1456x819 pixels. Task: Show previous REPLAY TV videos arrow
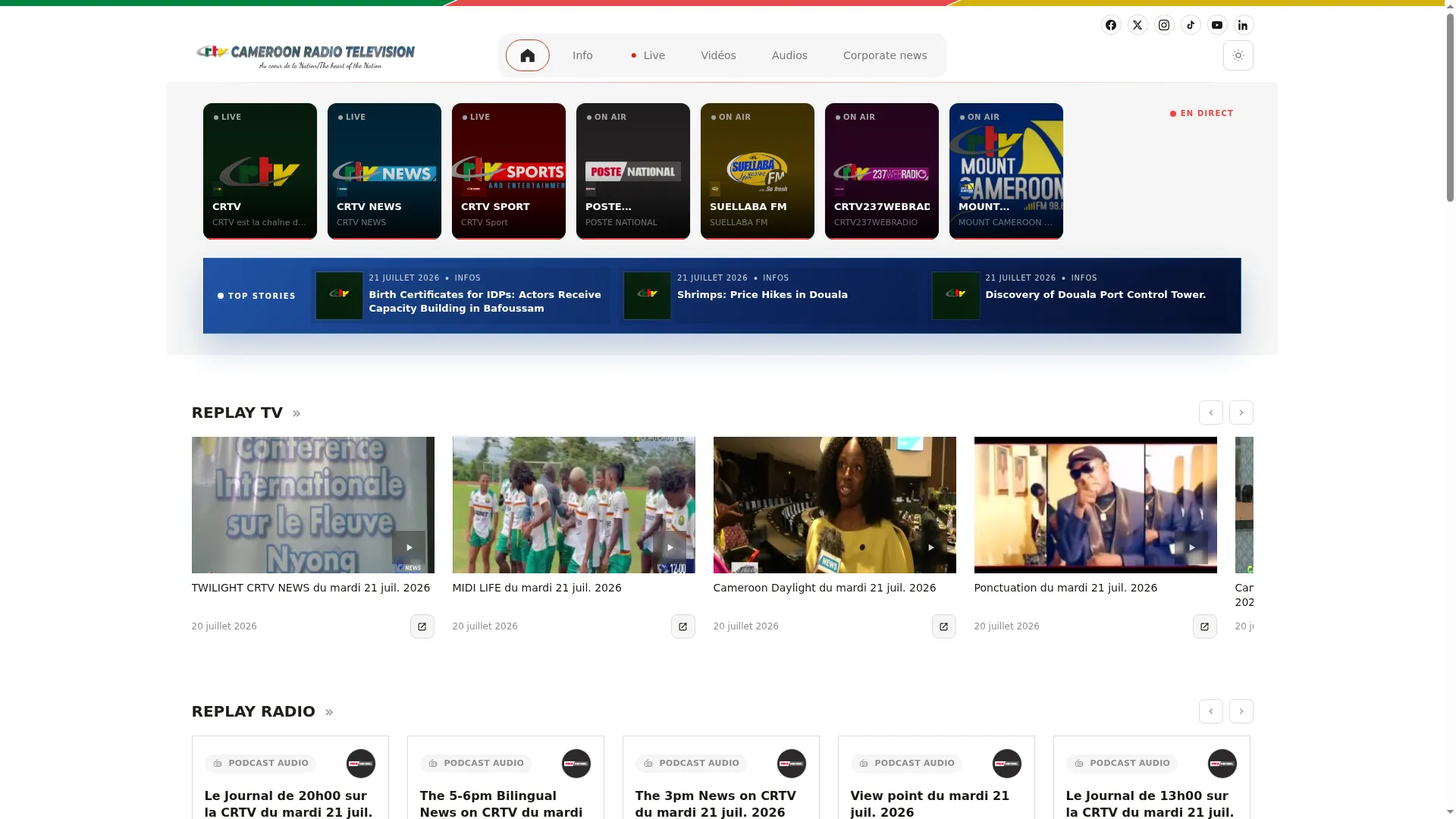coord(1211,413)
